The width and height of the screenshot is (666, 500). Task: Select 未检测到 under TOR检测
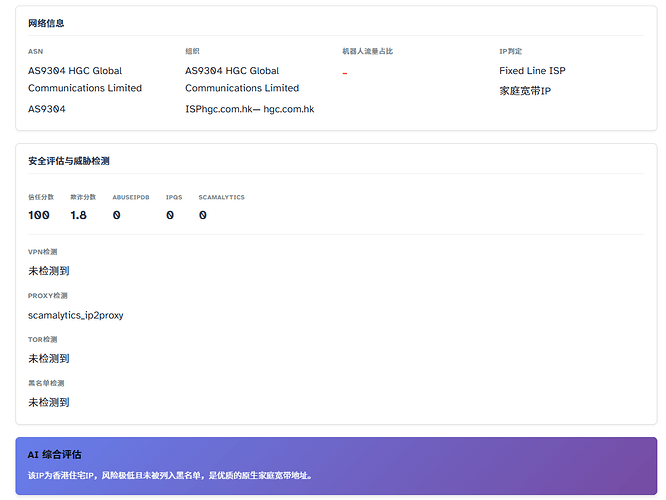coord(49,359)
